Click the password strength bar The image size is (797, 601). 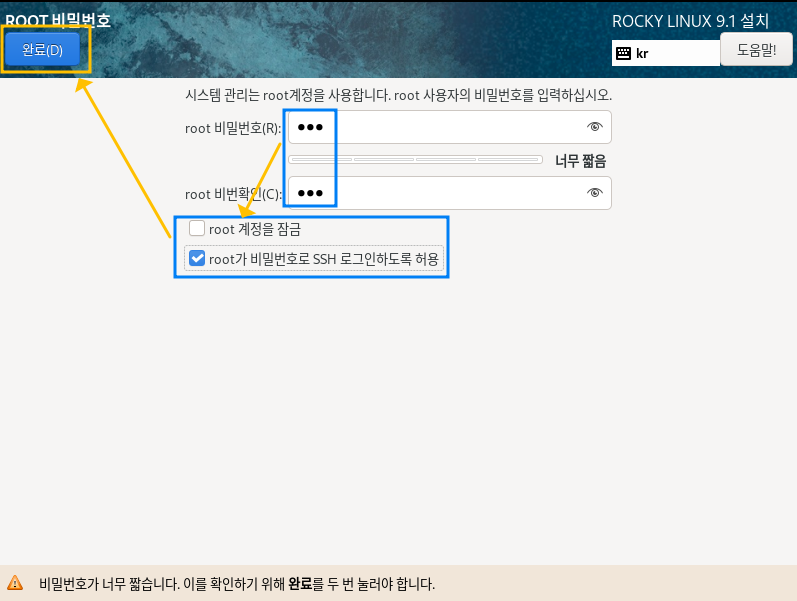pos(415,160)
